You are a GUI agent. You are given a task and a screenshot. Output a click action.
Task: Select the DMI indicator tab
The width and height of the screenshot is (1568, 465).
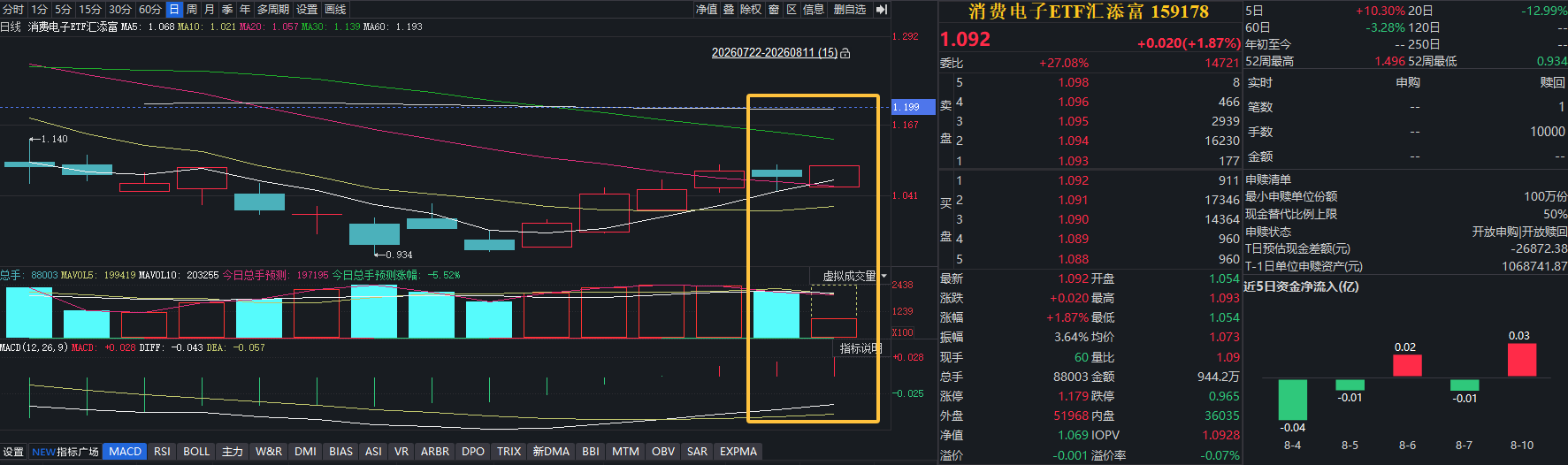click(x=305, y=452)
